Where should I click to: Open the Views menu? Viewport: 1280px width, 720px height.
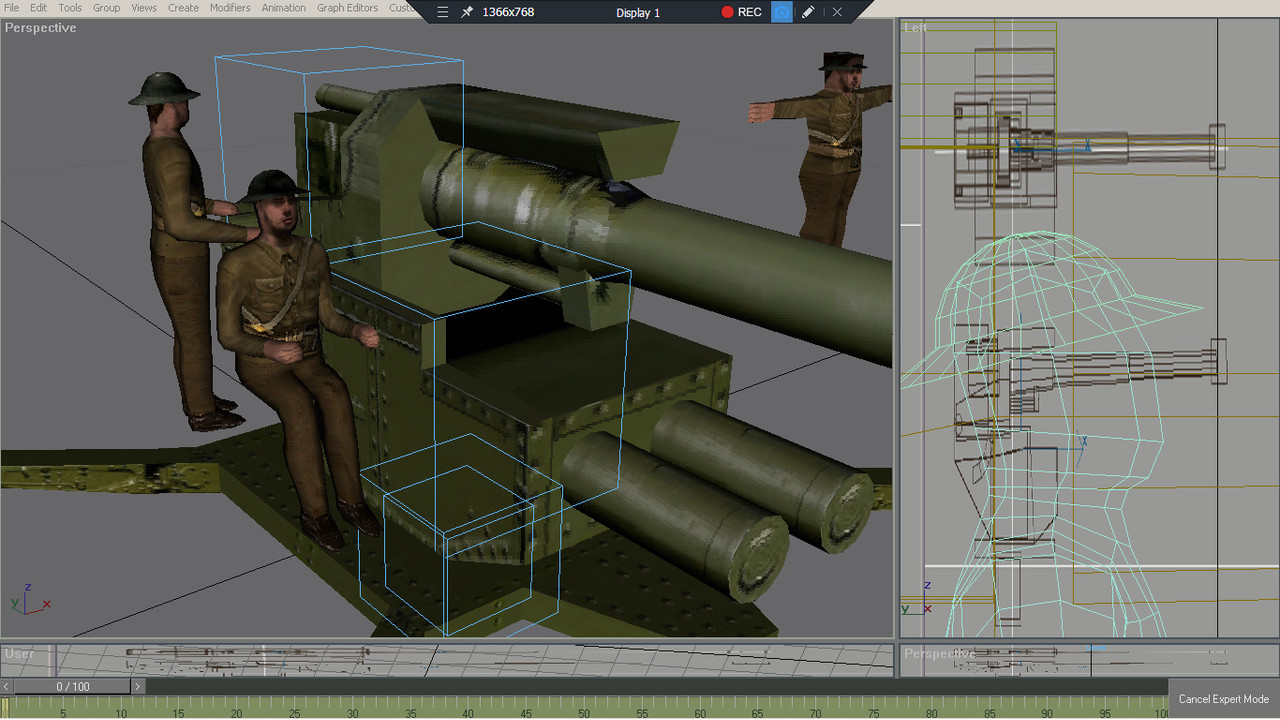[x=144, y=8]
